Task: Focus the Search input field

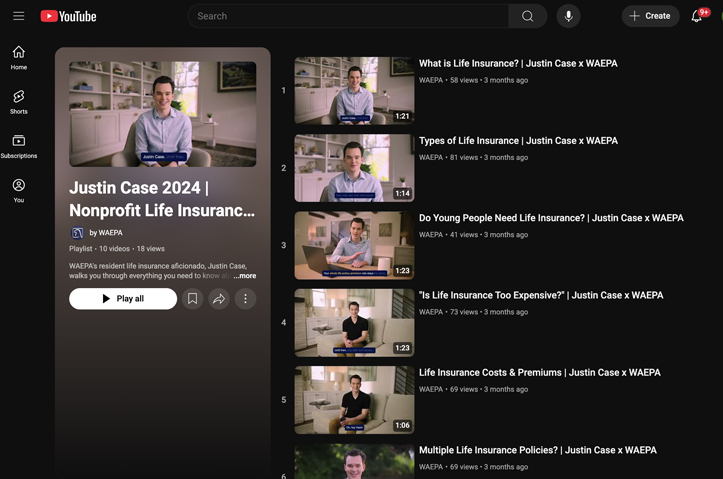Action: coord(348,16)
